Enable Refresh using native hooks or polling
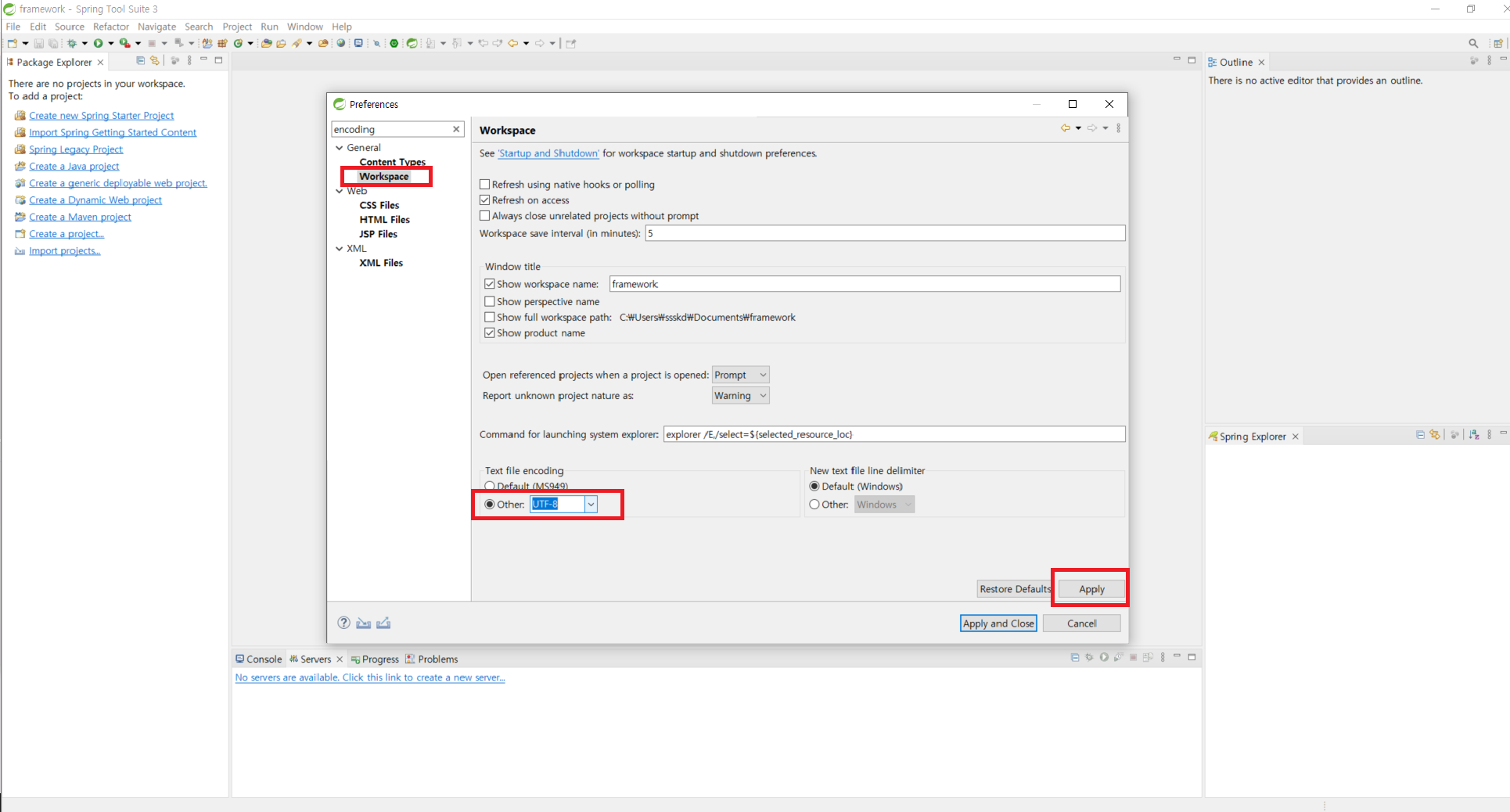Viewport: 1510px width, 812px height. point(485,185)
